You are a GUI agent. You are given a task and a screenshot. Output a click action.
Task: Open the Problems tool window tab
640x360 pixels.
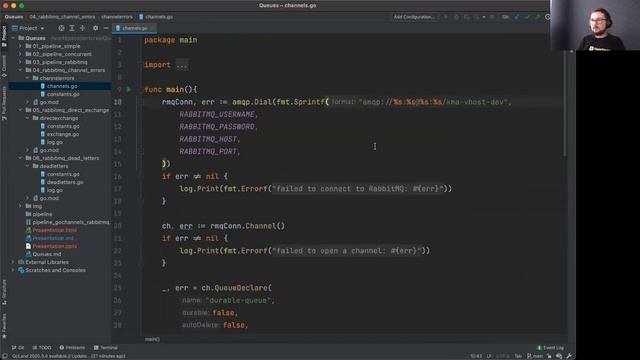pos(72,348)
